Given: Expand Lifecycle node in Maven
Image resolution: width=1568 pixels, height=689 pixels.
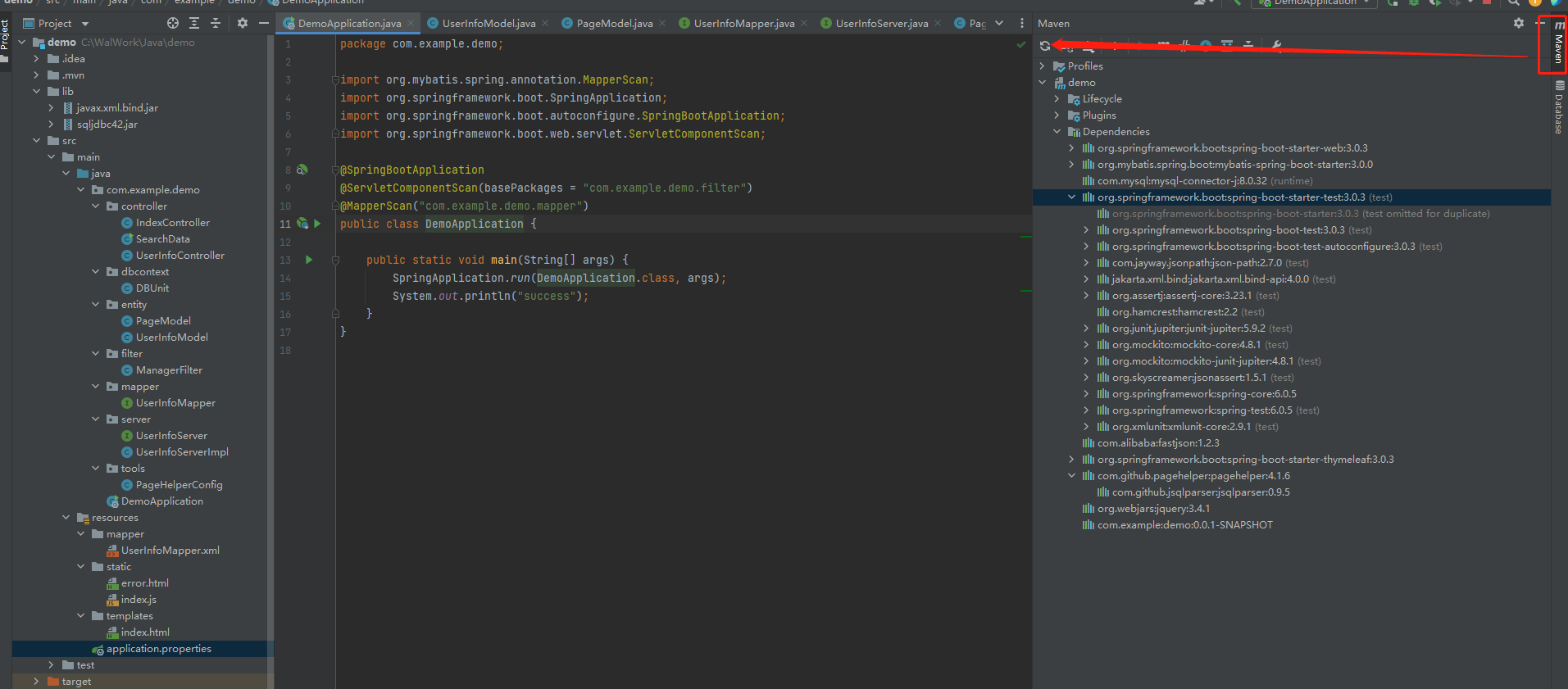Looking at the screenshot, I should [1057, 99].
